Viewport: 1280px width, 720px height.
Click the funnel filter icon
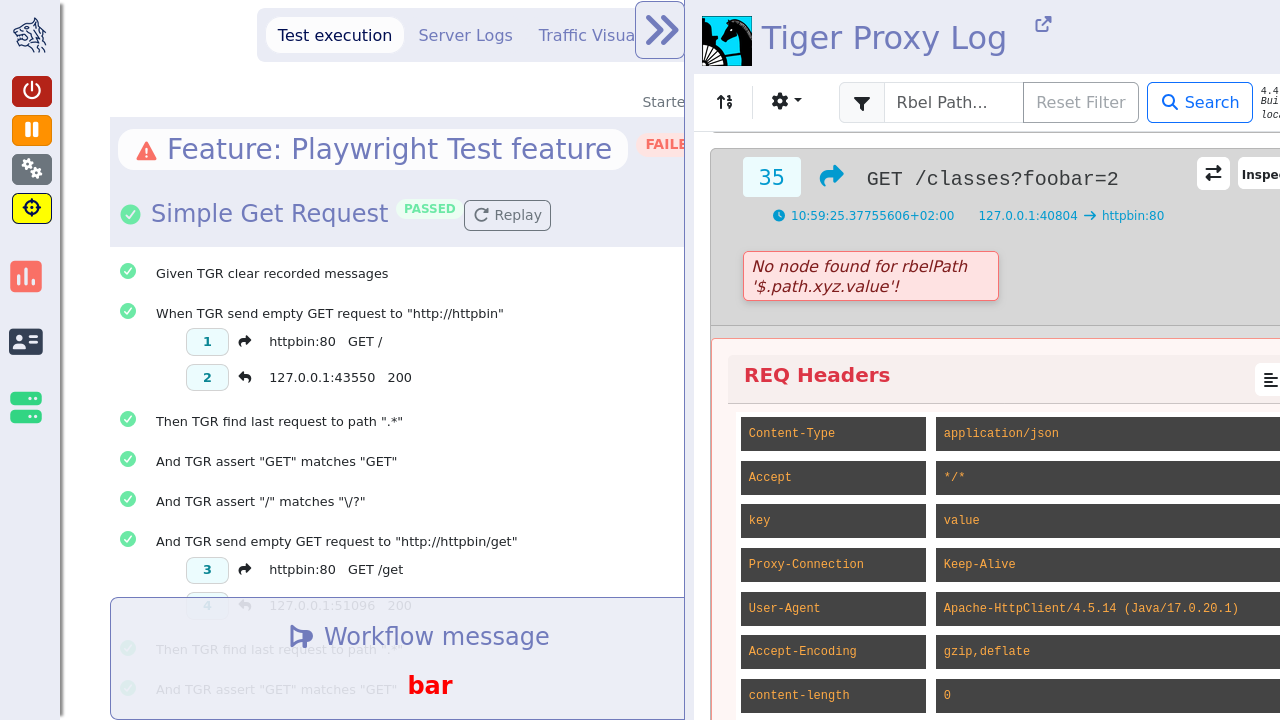(862, 103)
